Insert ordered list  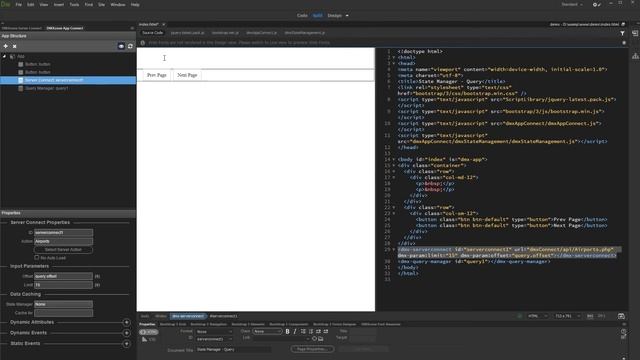[x=311, y=331]
